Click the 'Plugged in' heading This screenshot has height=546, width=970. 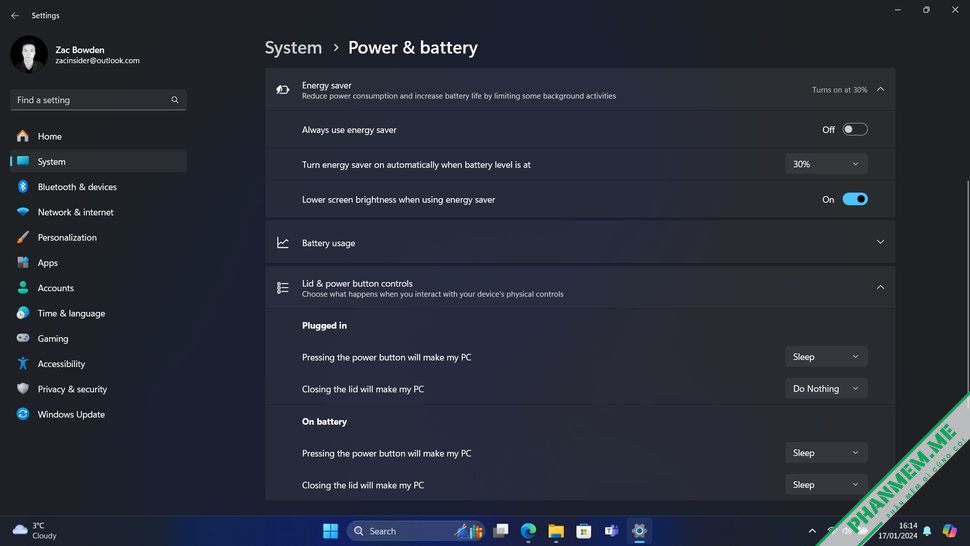coord(324,325)
